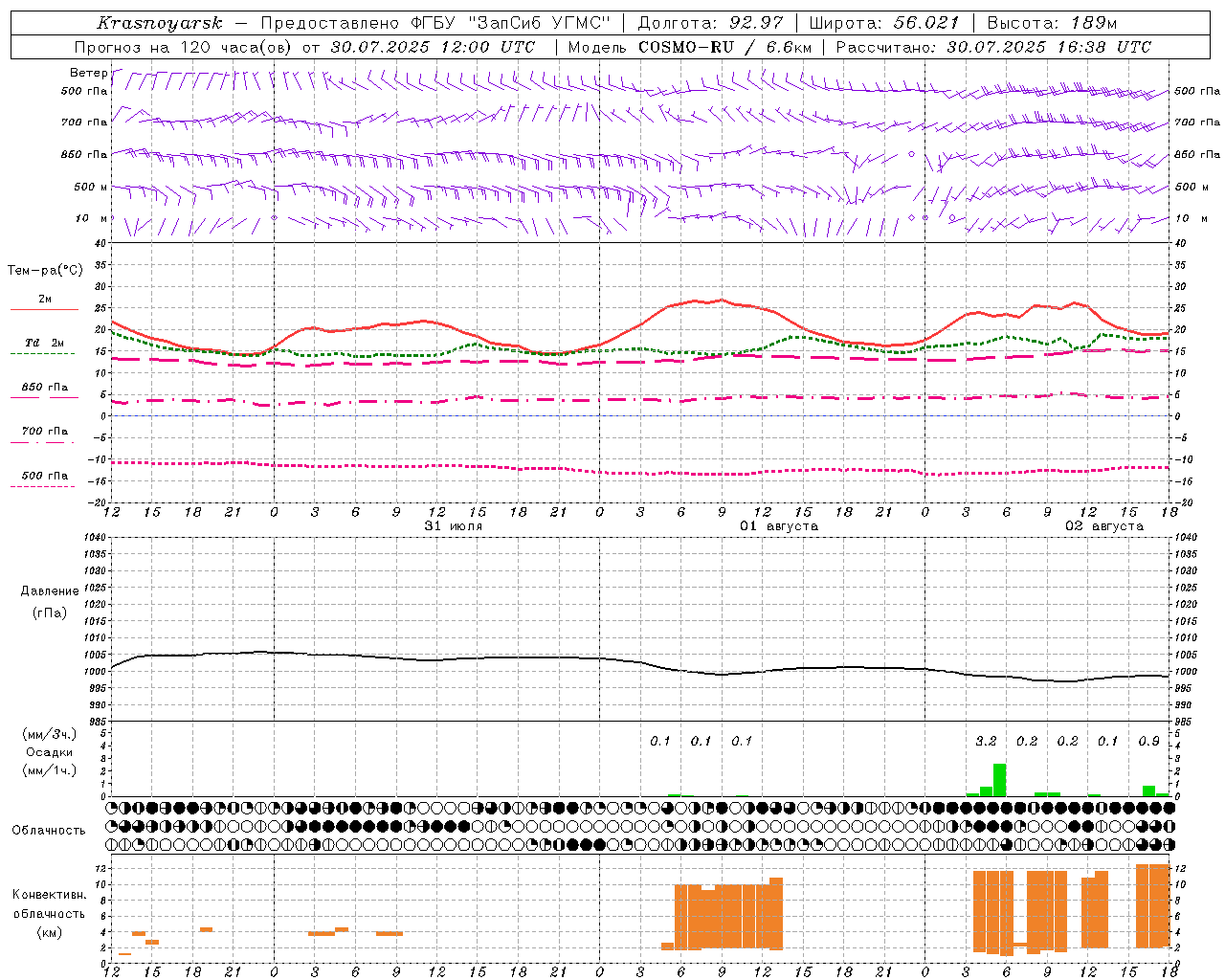Screen dimensions: 1225x980
Task: Click the 'Осадки' precipitation label
Action: coord(50,752)
